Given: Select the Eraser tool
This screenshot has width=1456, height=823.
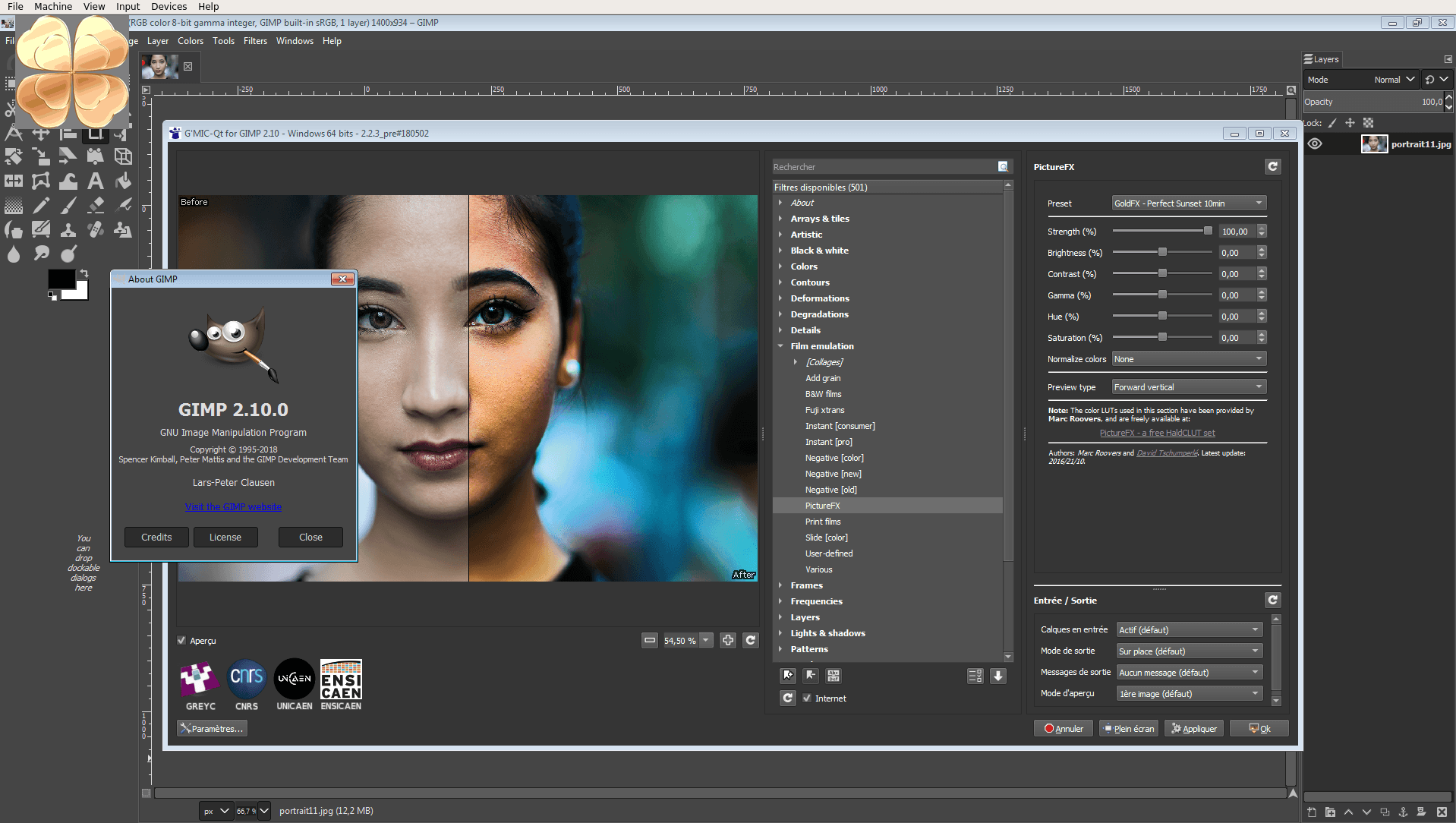Looking at the screenshot, I should (x=95, y=205).
